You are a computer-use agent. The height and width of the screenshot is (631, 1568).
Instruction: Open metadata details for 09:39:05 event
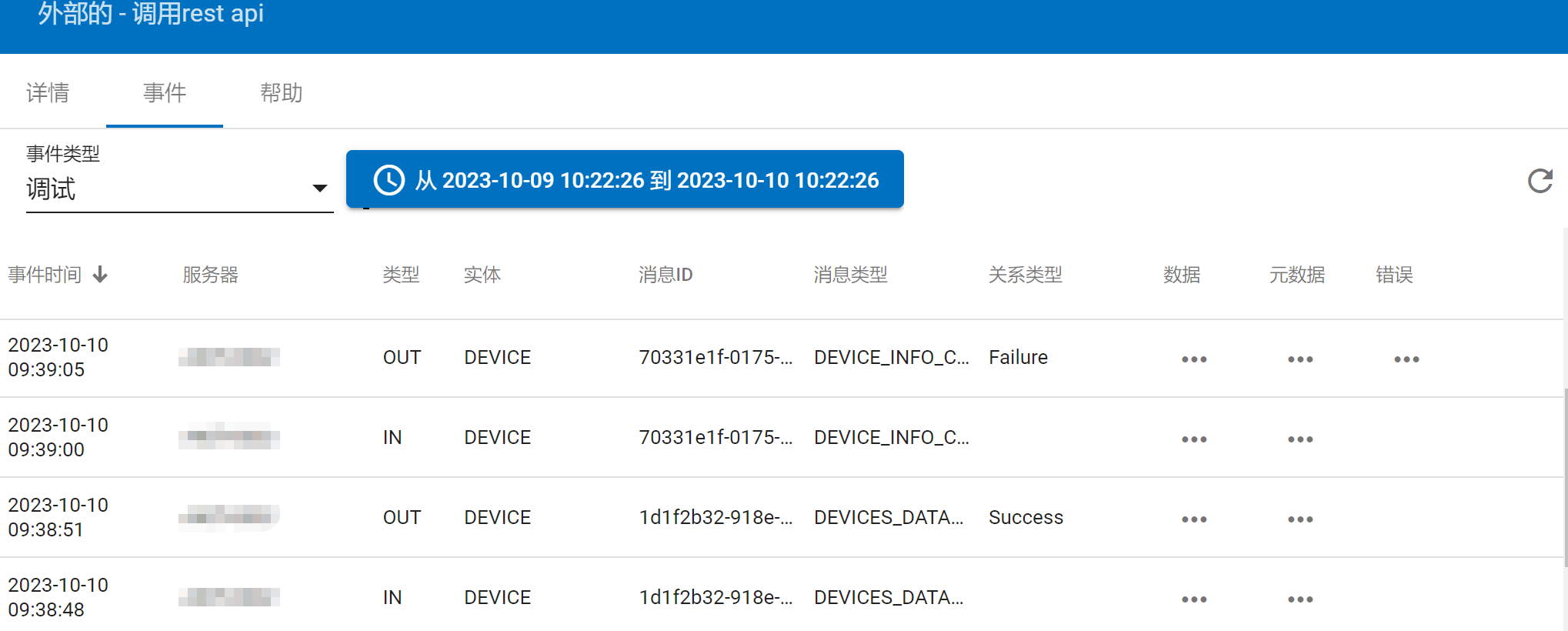[x=1299, y=359]
